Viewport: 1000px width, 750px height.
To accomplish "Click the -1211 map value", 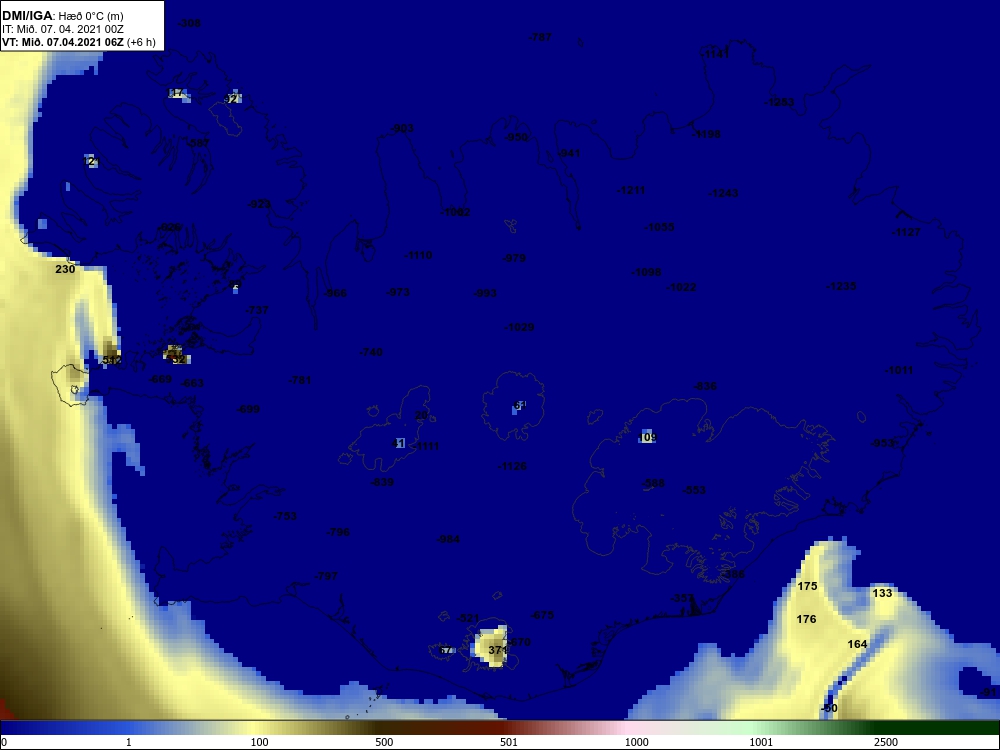I will [x=631, y=191].
